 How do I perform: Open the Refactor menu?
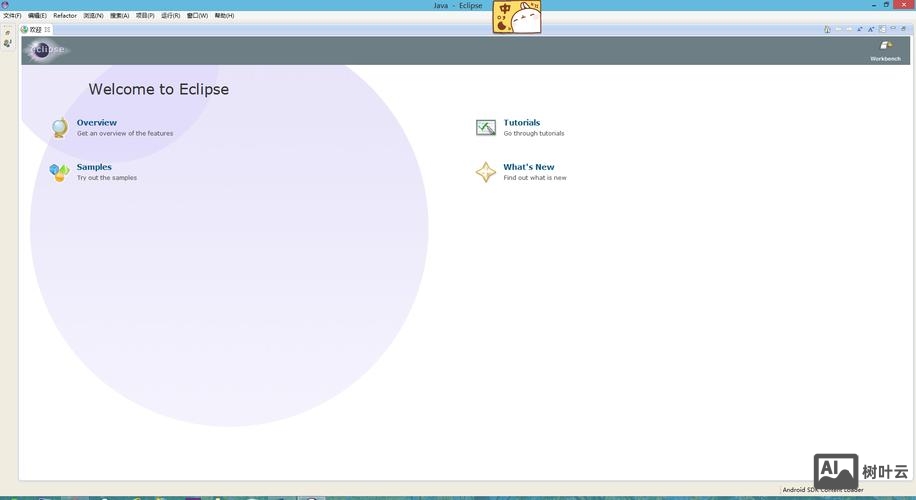coord(65,16)
